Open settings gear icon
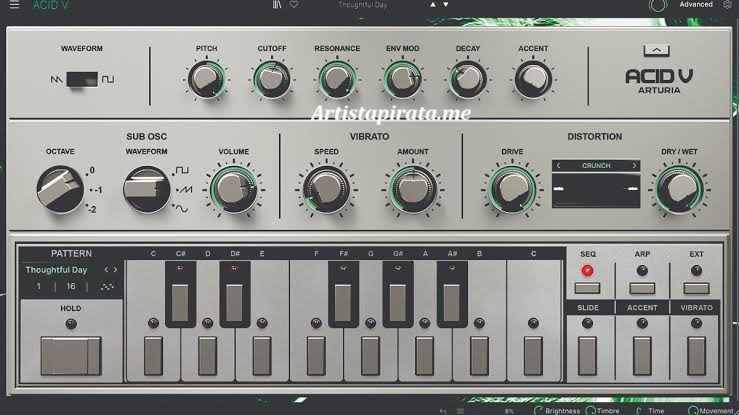Screen dimensions: 739x415 click(728, 5)
